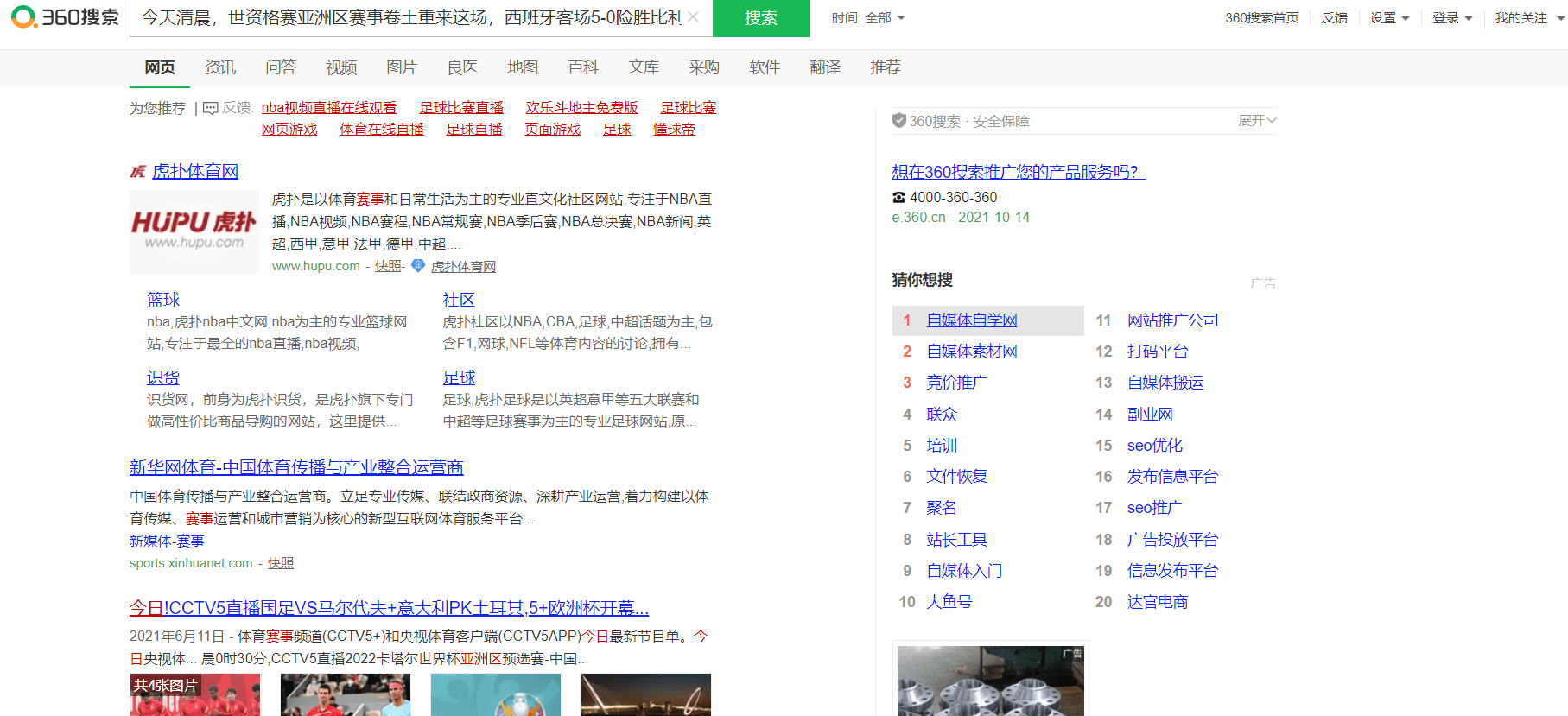
Task: Open the 时间: 全部 filter dropdown
Action: [868, 17]
